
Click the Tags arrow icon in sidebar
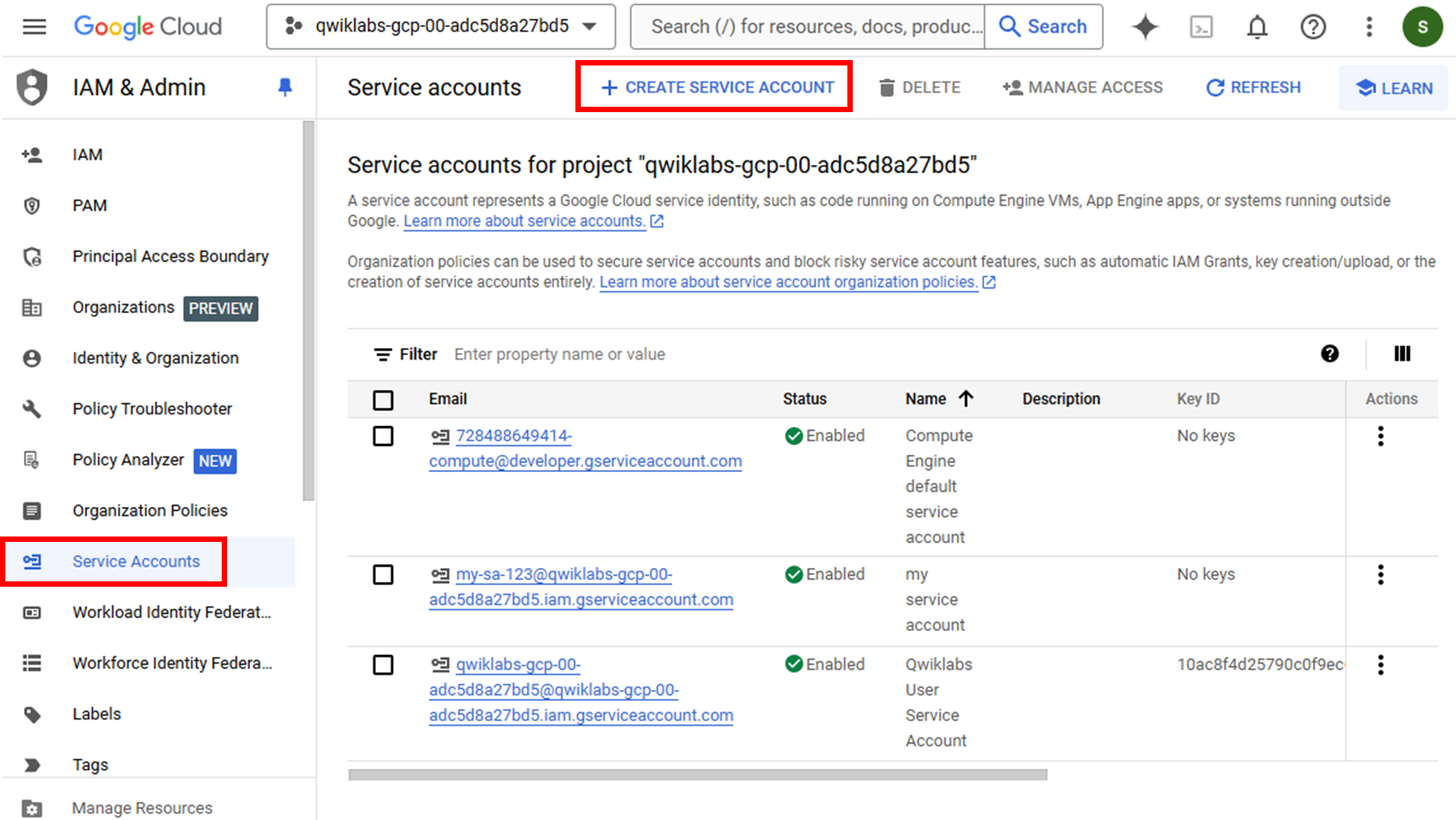(x=32, y=765)
